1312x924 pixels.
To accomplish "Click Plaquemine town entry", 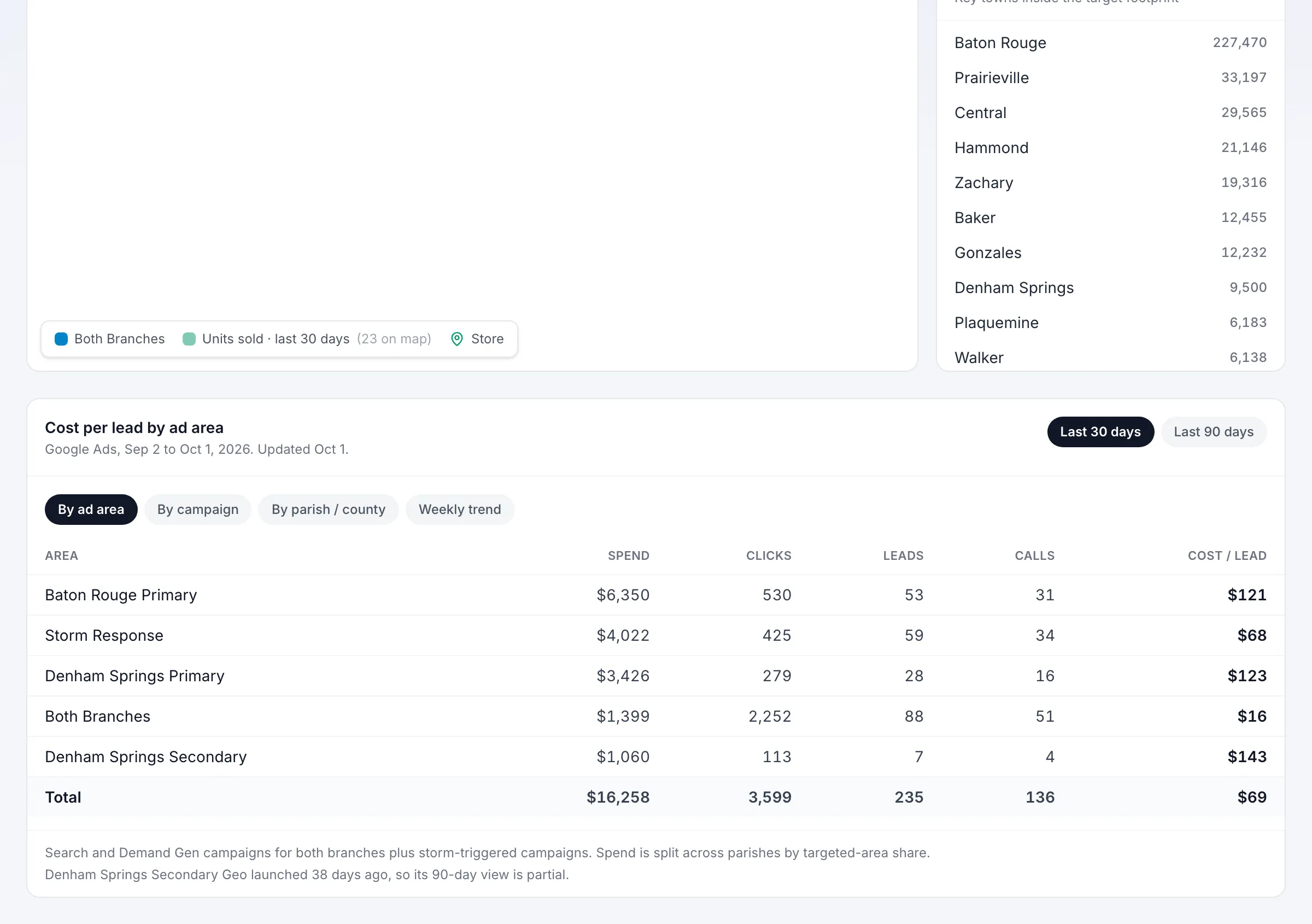I will [996, 323].
